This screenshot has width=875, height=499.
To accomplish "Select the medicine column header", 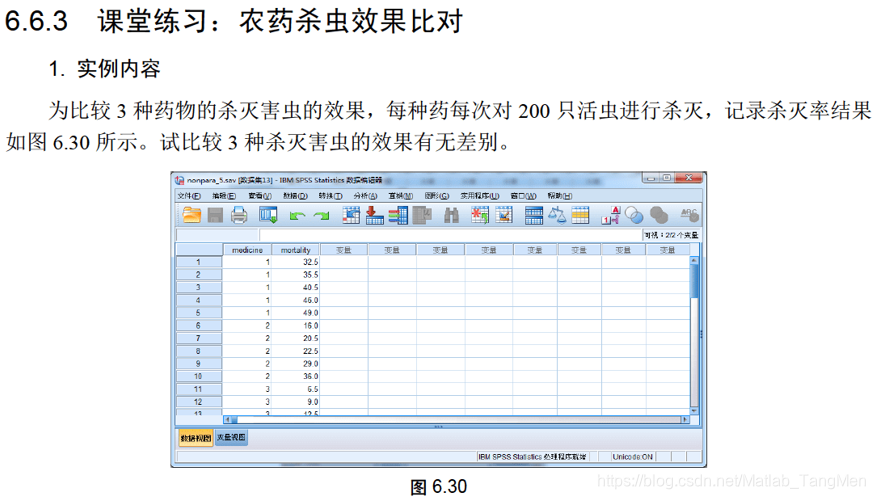I will 247,250.
